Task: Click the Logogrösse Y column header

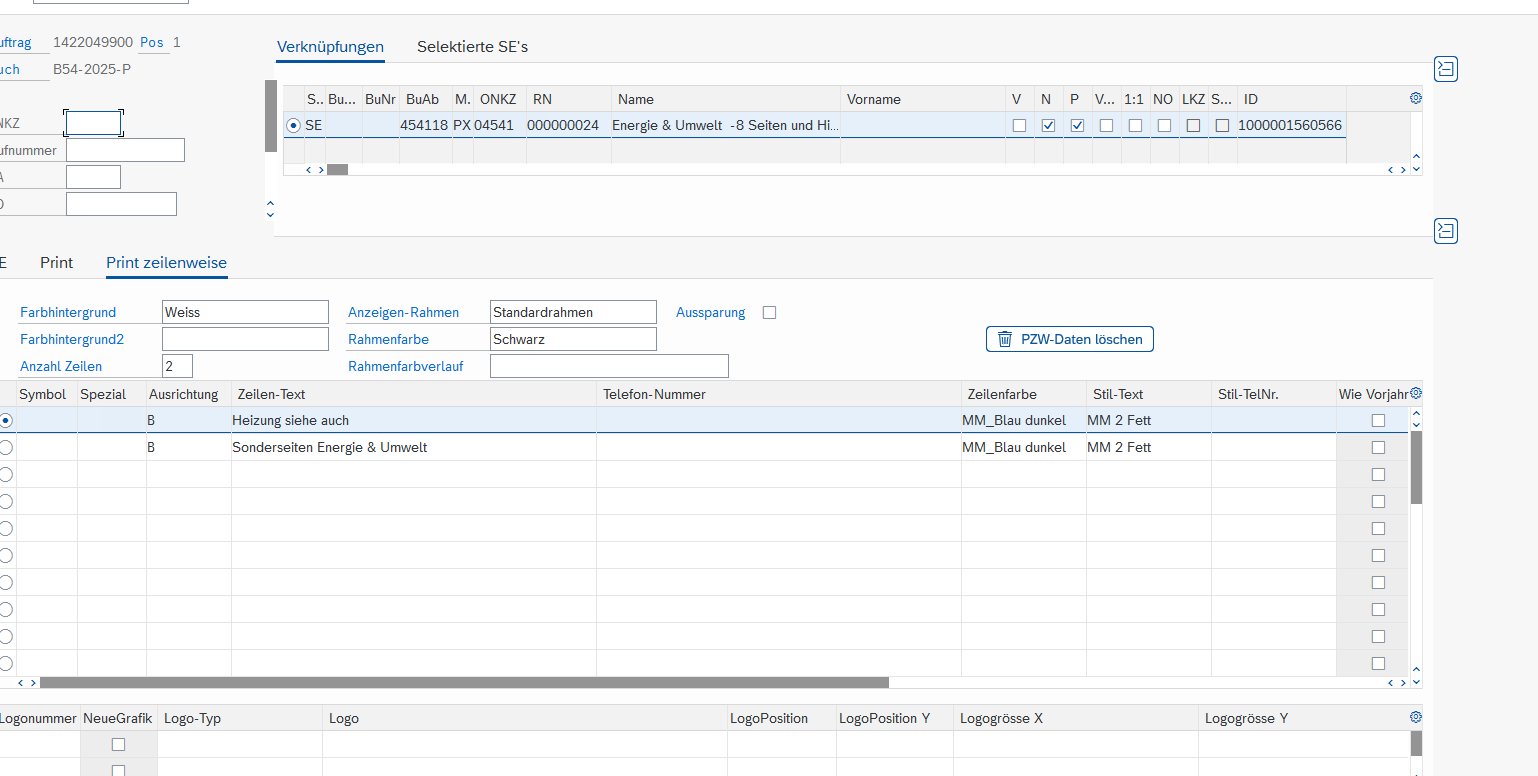Action: (1304, 718)
